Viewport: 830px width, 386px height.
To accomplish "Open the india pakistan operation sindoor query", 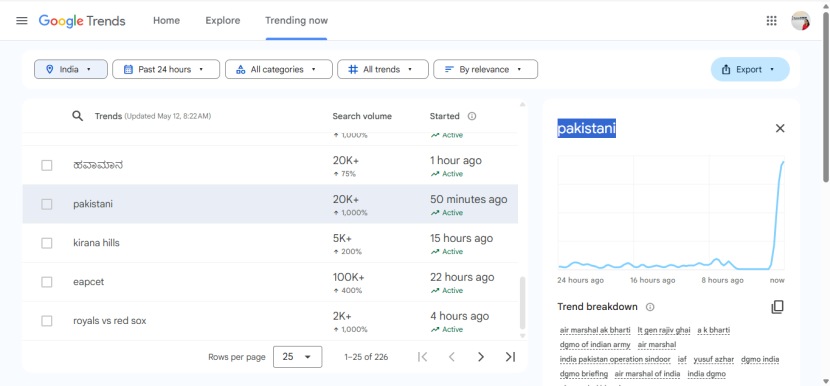I will pyautogui.click(x=615, y=360).
